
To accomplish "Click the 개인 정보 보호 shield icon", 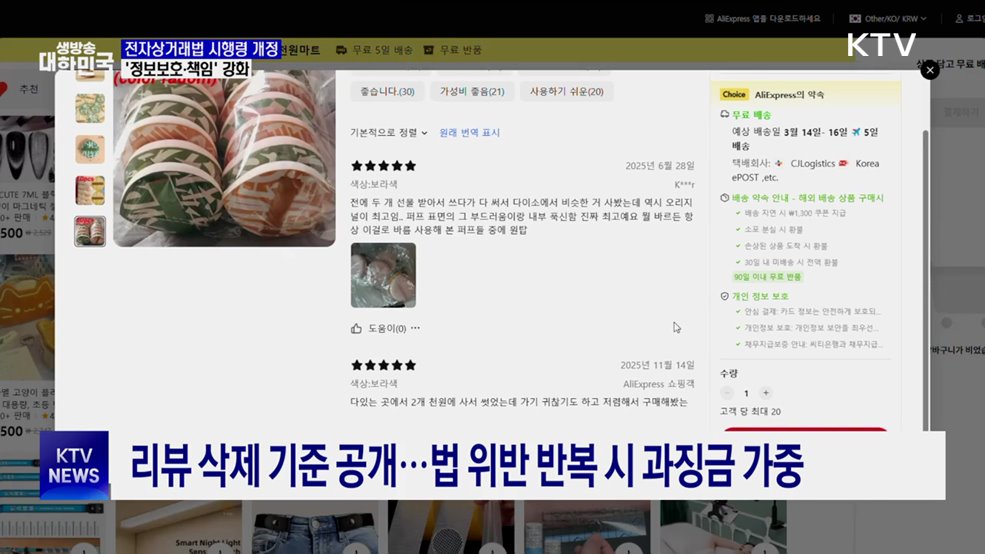I will 724,296.
